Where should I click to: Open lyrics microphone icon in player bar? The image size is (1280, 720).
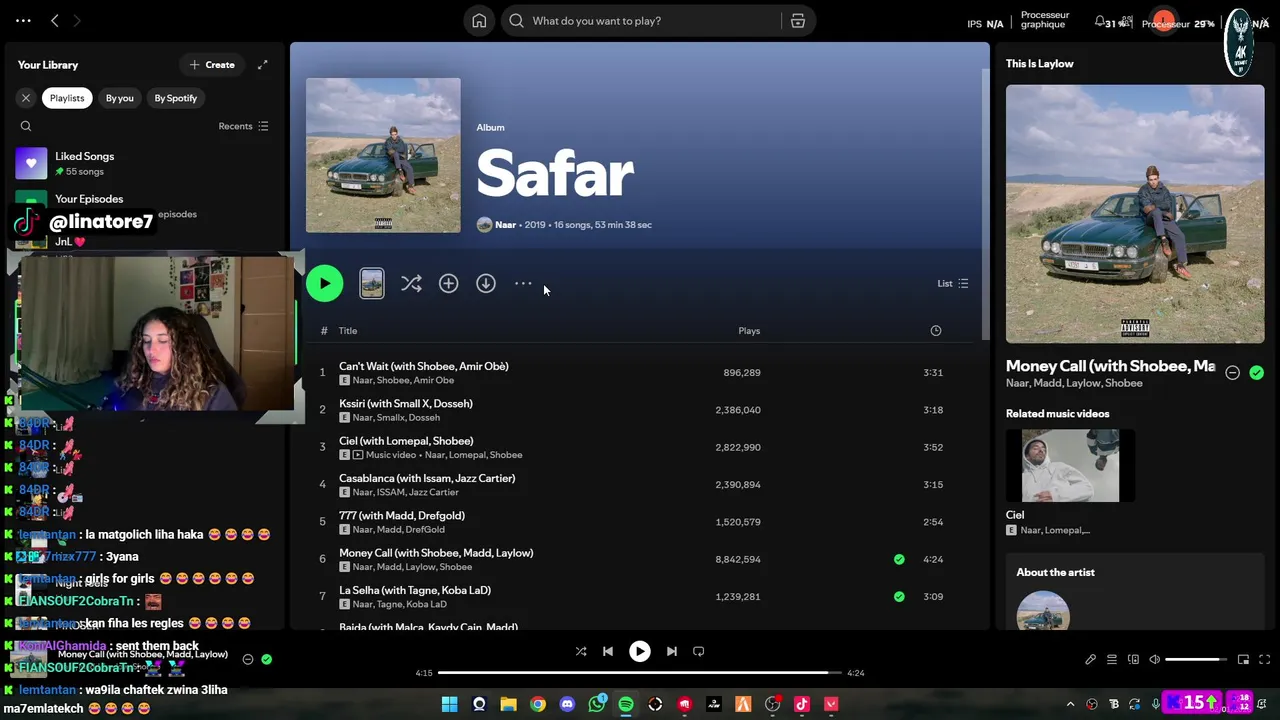click(1090, 660)
